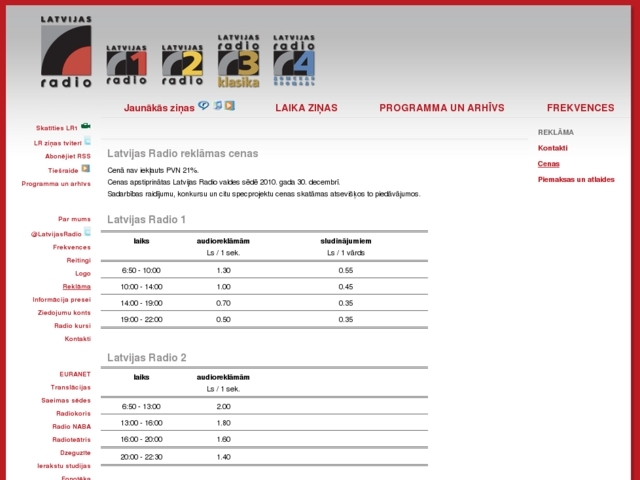640x480 pixels.
Task: Click the camera icon next to Skatīties LR1
Action: [86, 126]
